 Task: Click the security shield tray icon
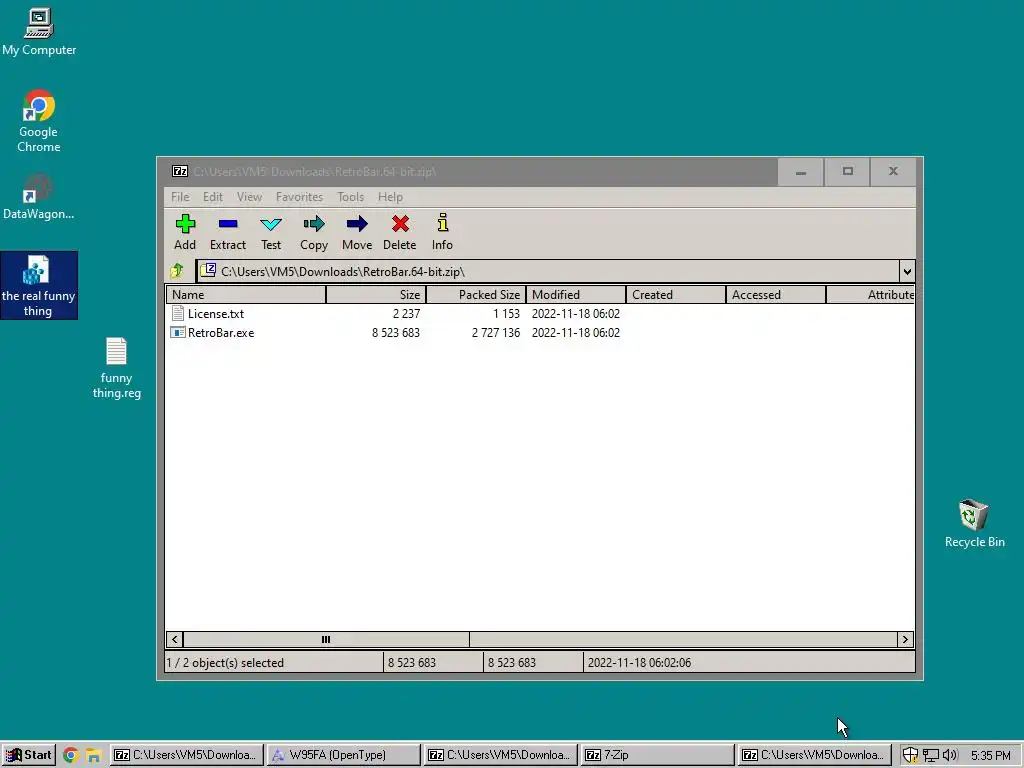coord(910,755)
